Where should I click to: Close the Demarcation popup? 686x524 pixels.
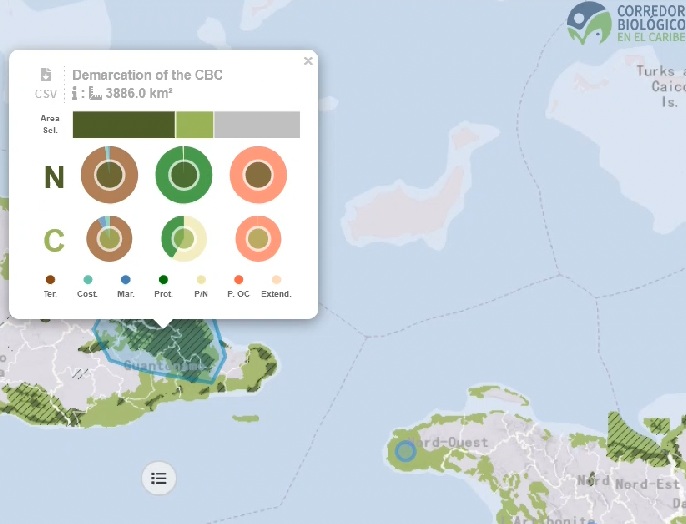[x=308, y=61]
